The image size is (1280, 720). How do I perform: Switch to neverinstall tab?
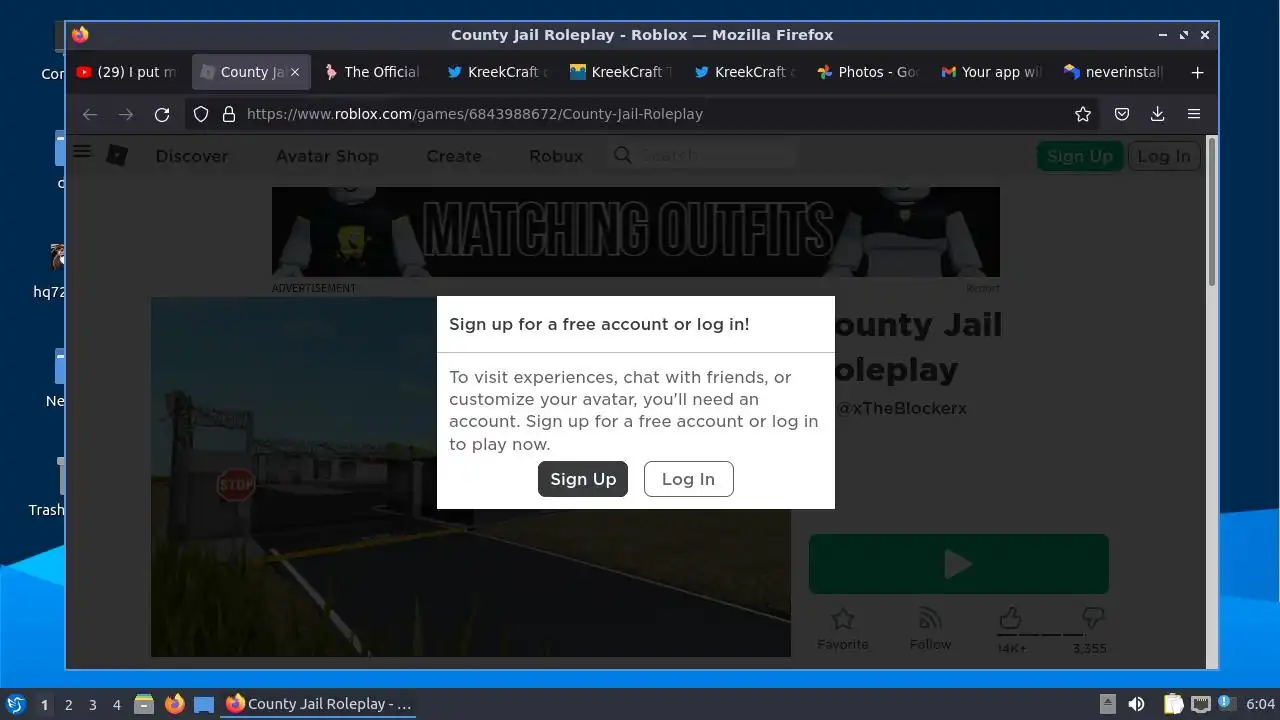[1113, 72]
